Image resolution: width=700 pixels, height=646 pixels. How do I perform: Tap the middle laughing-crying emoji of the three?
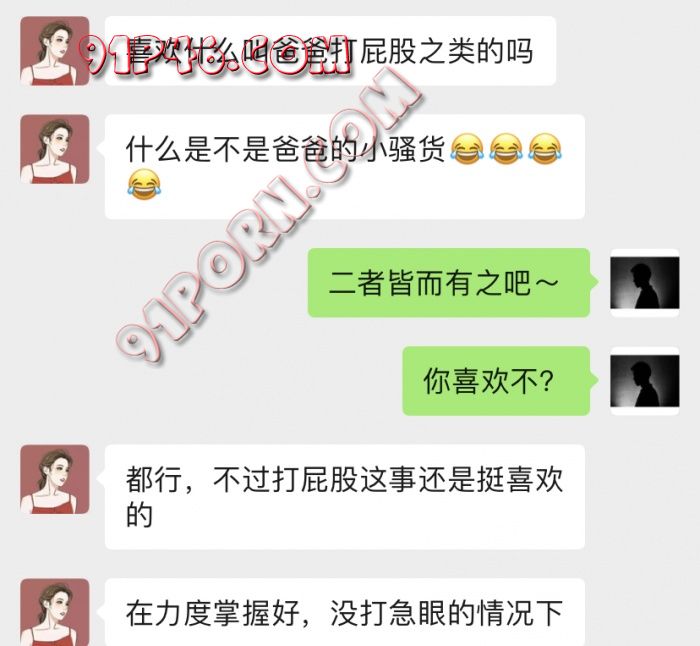coord(506,149)
